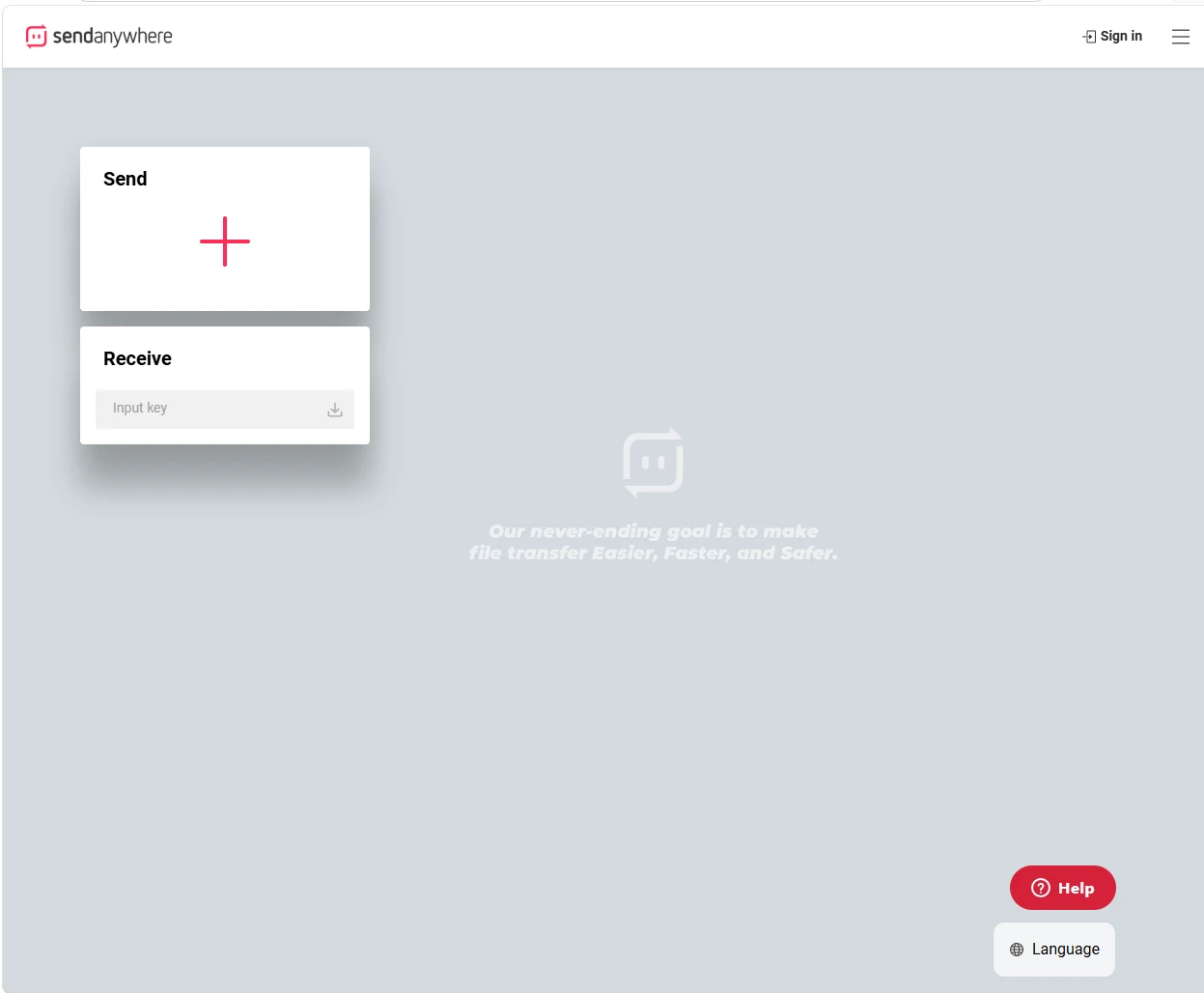Image resolution: width=1204 pixels, height=993 pixels.
Task: Click the Send Anywhere logo icon
Action: [x=36, y=37]
